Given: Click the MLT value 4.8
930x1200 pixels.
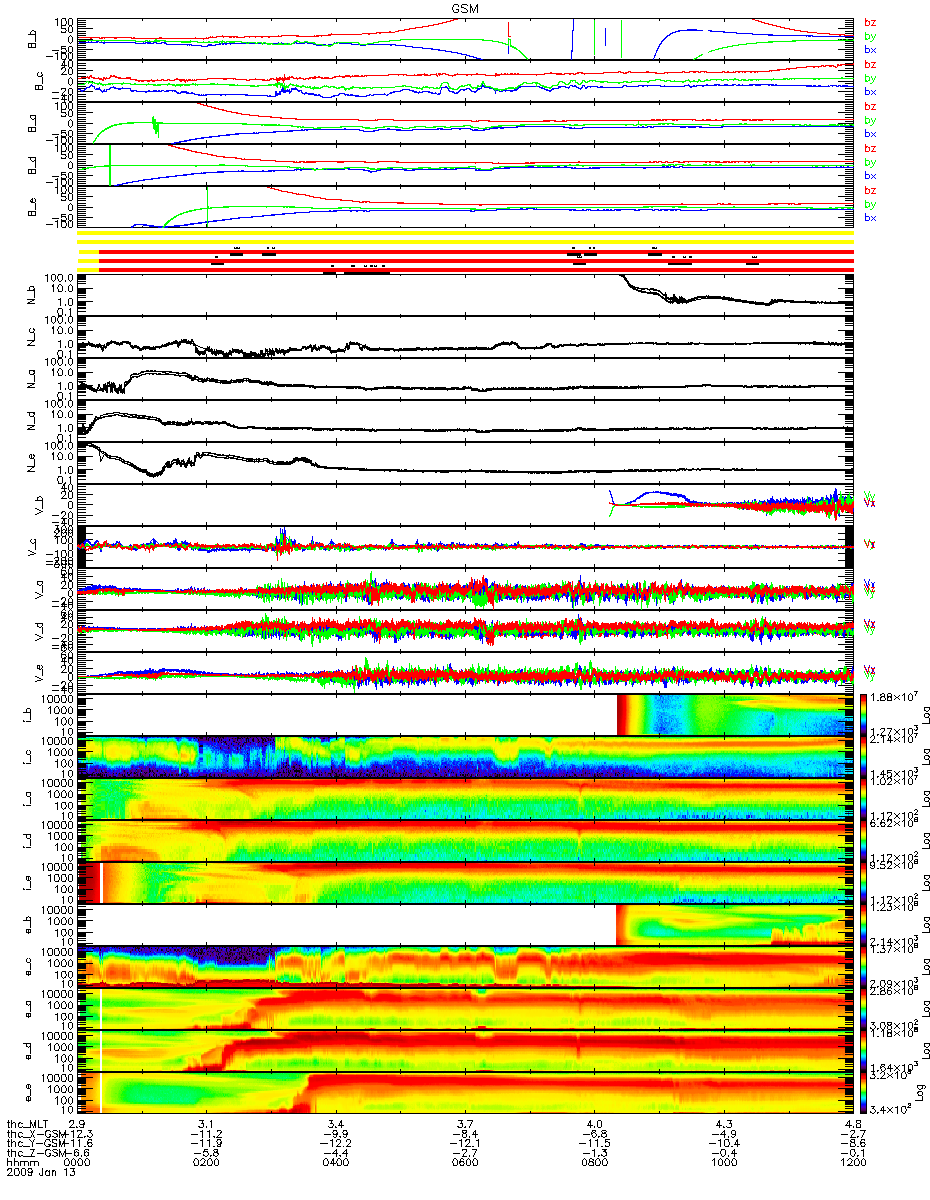Looking at the screenshot, I should 855,1126.
